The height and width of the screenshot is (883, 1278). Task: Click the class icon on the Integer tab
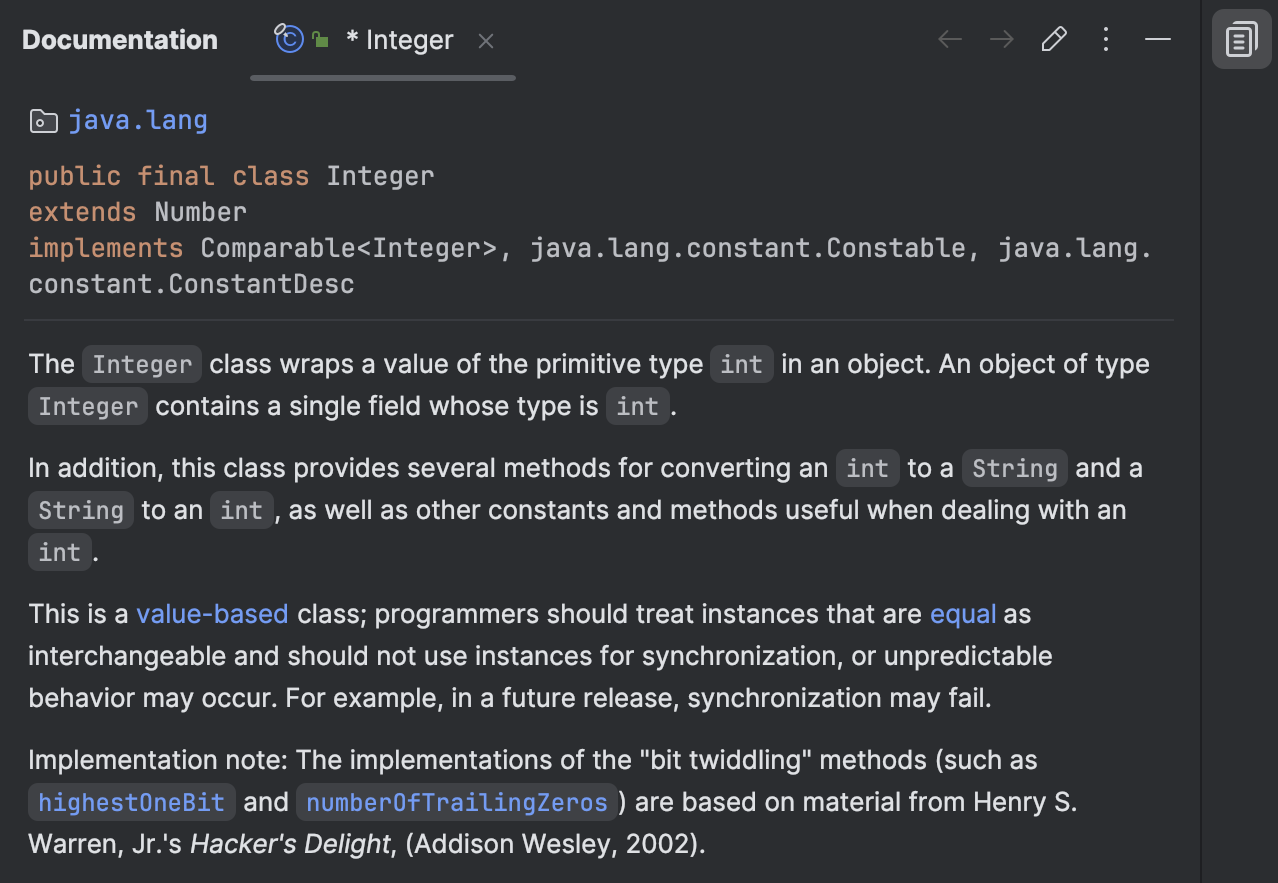[x=289, y=39]
